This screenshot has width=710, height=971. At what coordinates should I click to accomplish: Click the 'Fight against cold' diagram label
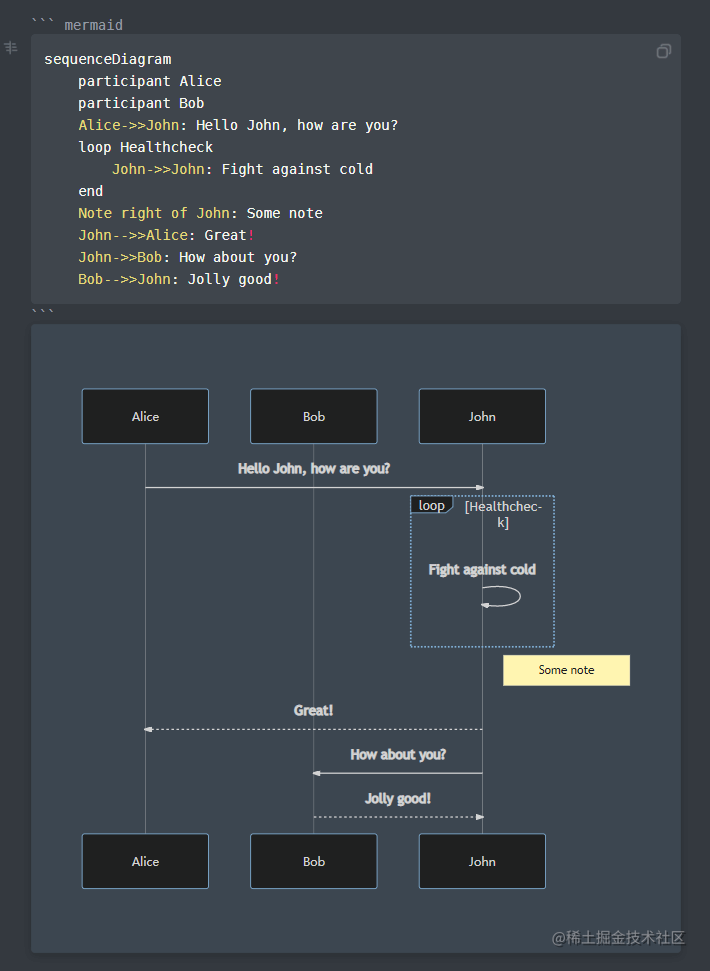click(482, 570)
